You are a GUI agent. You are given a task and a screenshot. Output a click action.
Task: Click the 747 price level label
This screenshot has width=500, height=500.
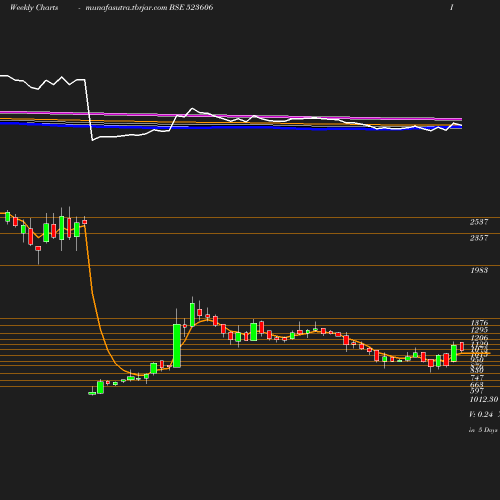click(477, 378)
